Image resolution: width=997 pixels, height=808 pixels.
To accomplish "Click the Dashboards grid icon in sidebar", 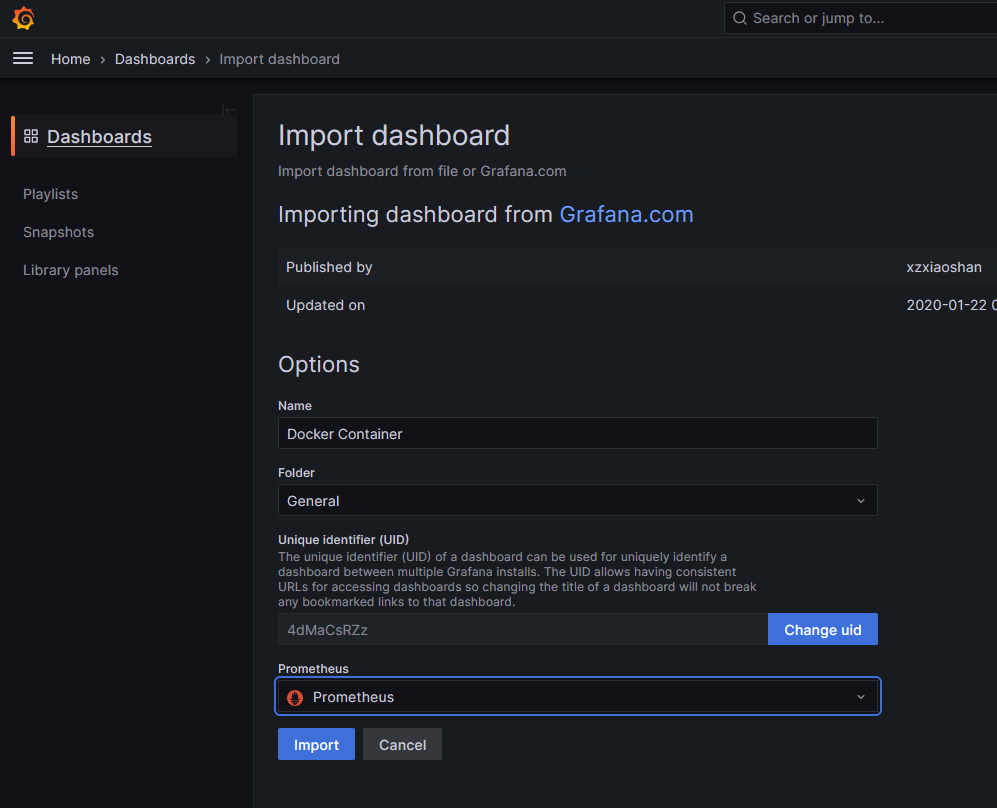I will [31, 136].
